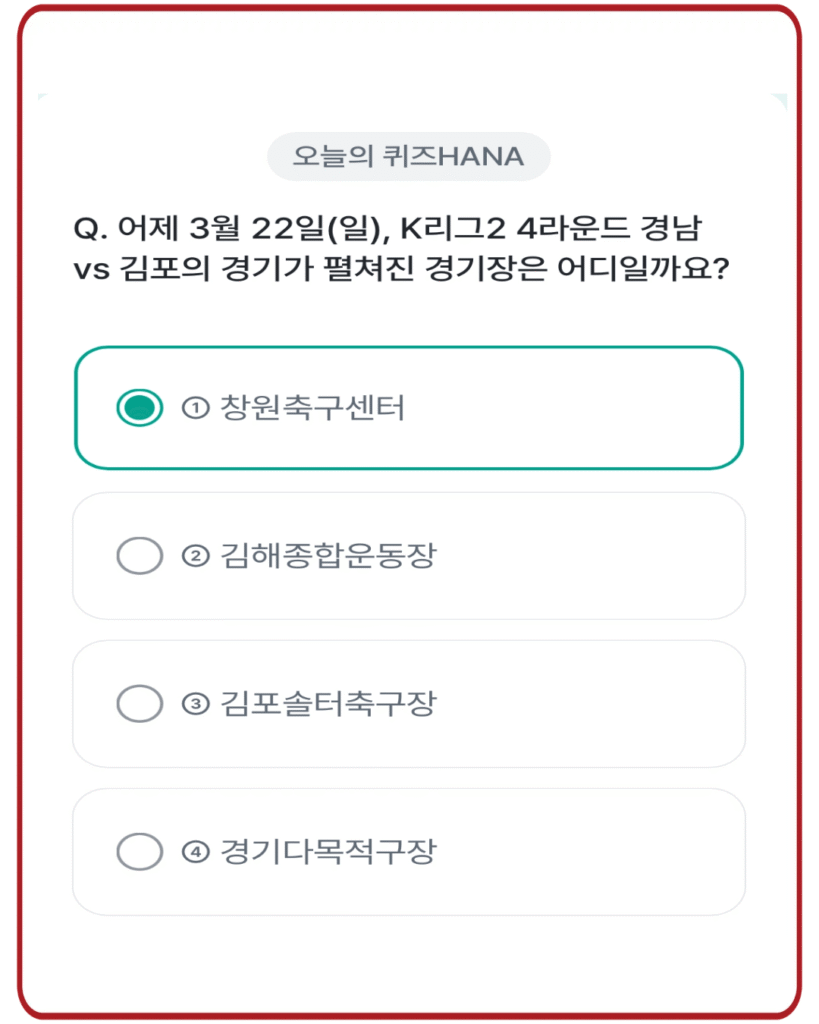This screenshot has height=1024, width=819.
Task: Click the circled number ③ icon
Action: click(x=195, y=704)
